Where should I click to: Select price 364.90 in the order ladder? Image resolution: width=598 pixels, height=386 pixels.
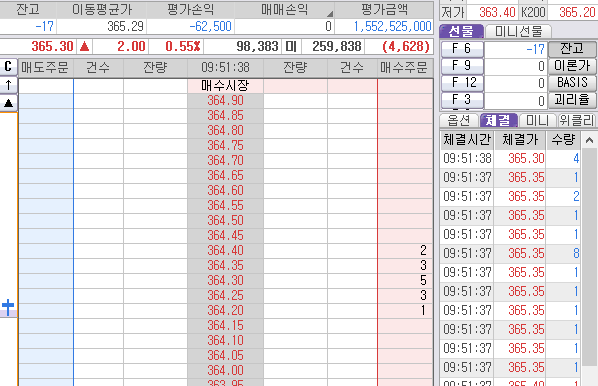(x=225, y=101)
